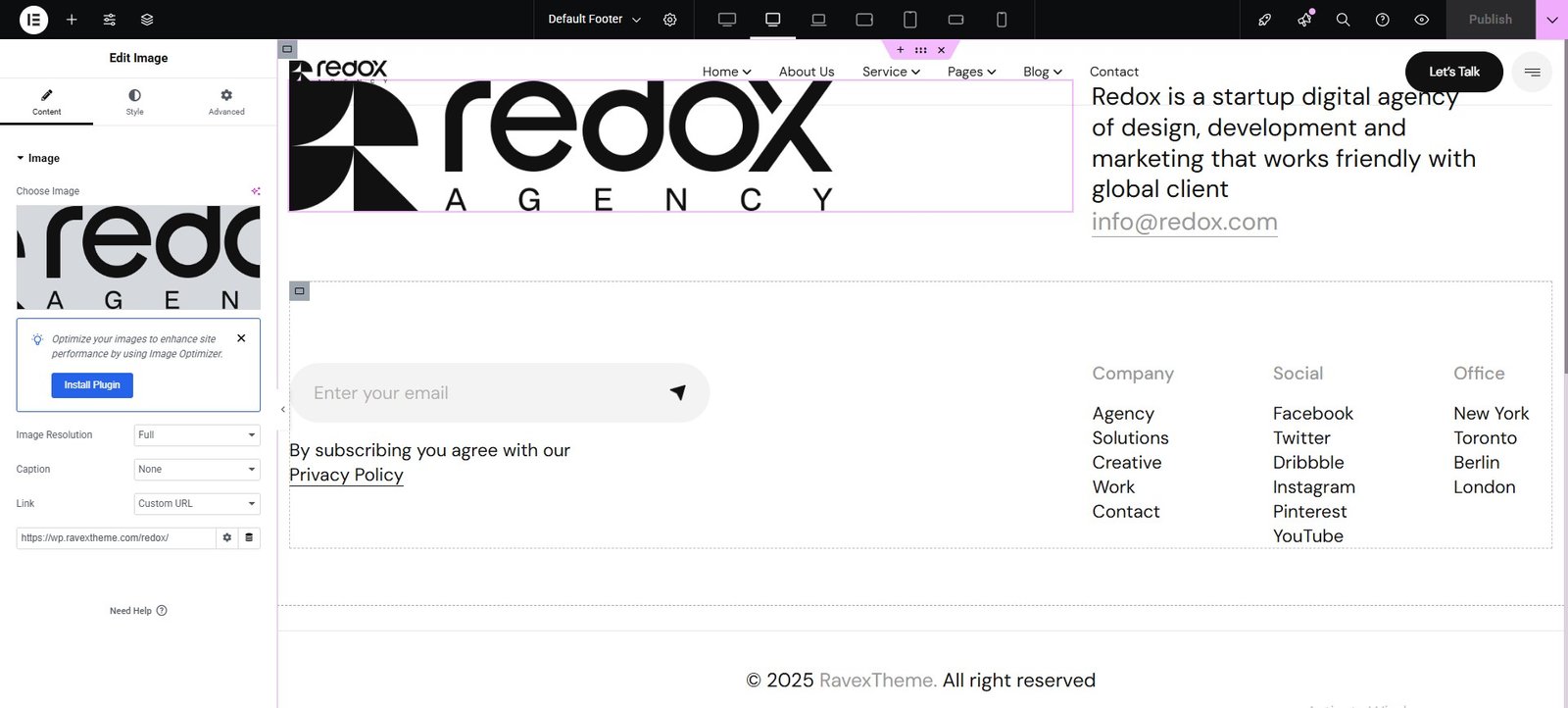This screenshot has height=708, width=1568.
Task: Open the Structure layers icon
Action: coord(147,20)
